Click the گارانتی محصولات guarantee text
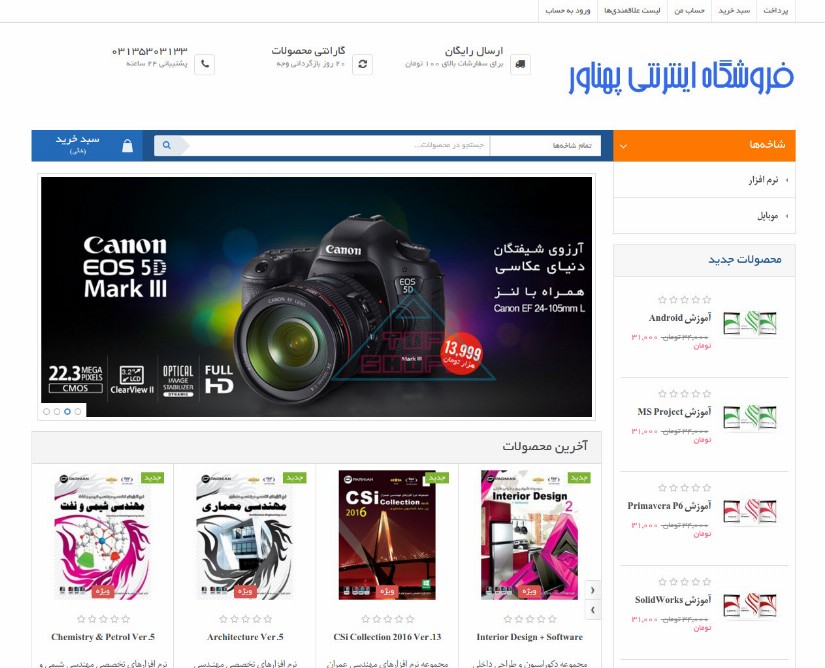The height and width of the screenshot is (668, 825). [x=308, y=51]
